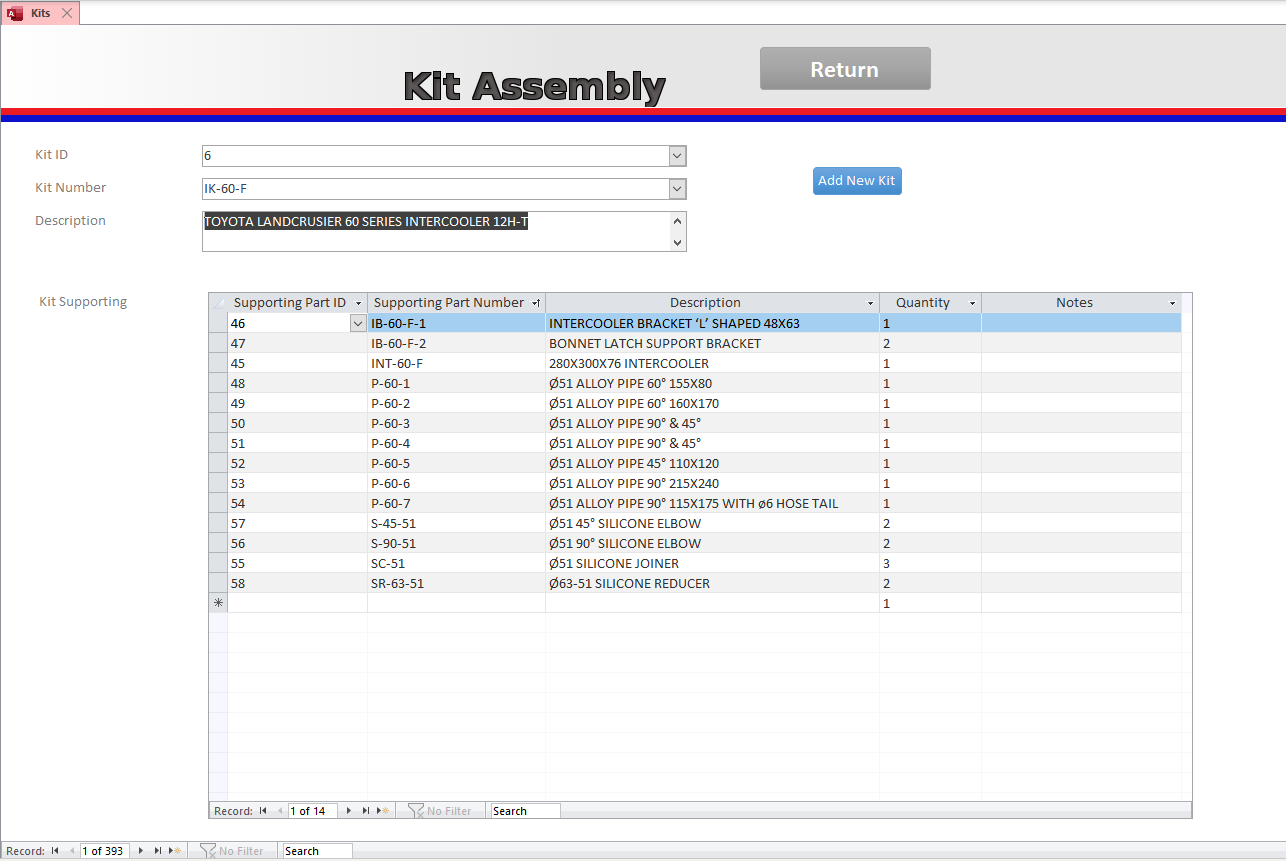1286x861 pixels.
Task: Click the Description field scroll-up arrow
Action: [x=678, y=221]
